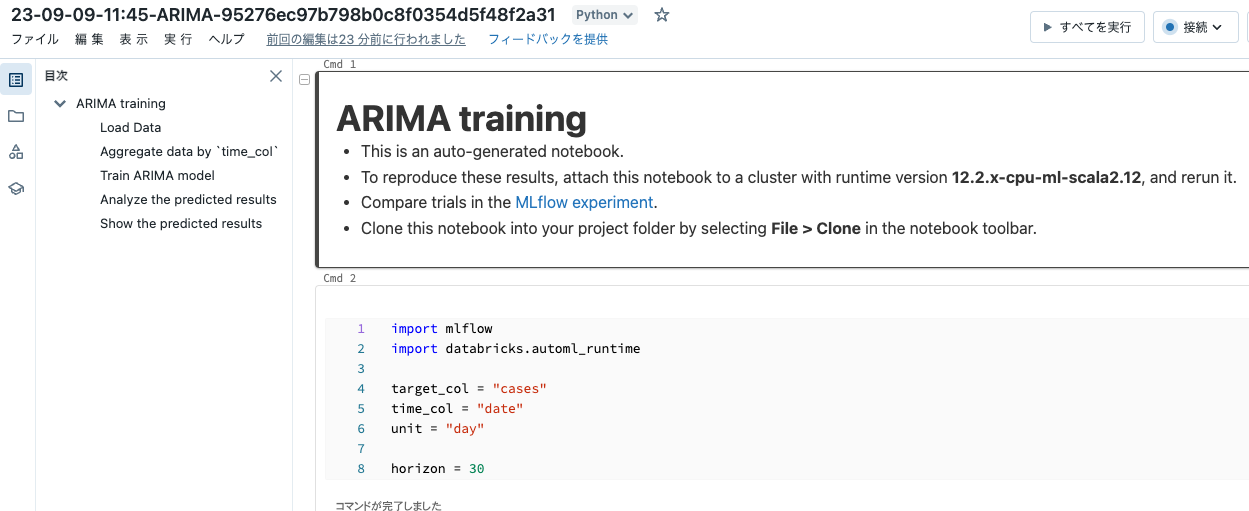The image size is (1249, 511).
Task: Click フィードバックを提供 feedback link
Action: (547, 39)
